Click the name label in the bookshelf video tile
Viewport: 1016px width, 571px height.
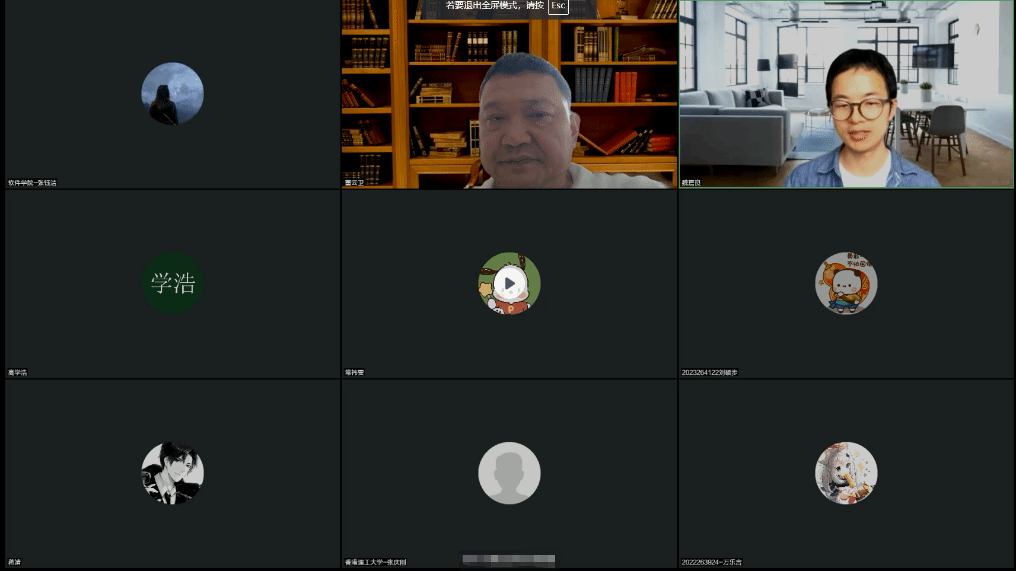click(x=355, y=183)
